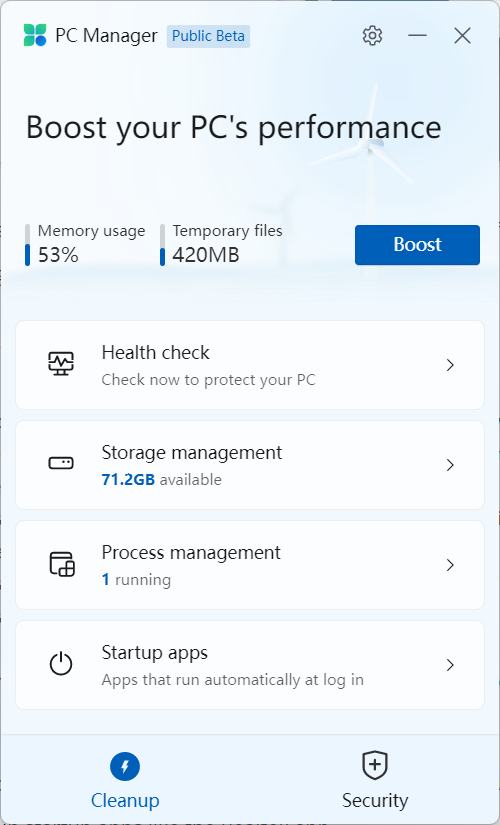Image resolution: width=500 pixels, height=825 pixels.
Task: Expand the Storage management chevron arrow
Action: click(x=450, y=465)
